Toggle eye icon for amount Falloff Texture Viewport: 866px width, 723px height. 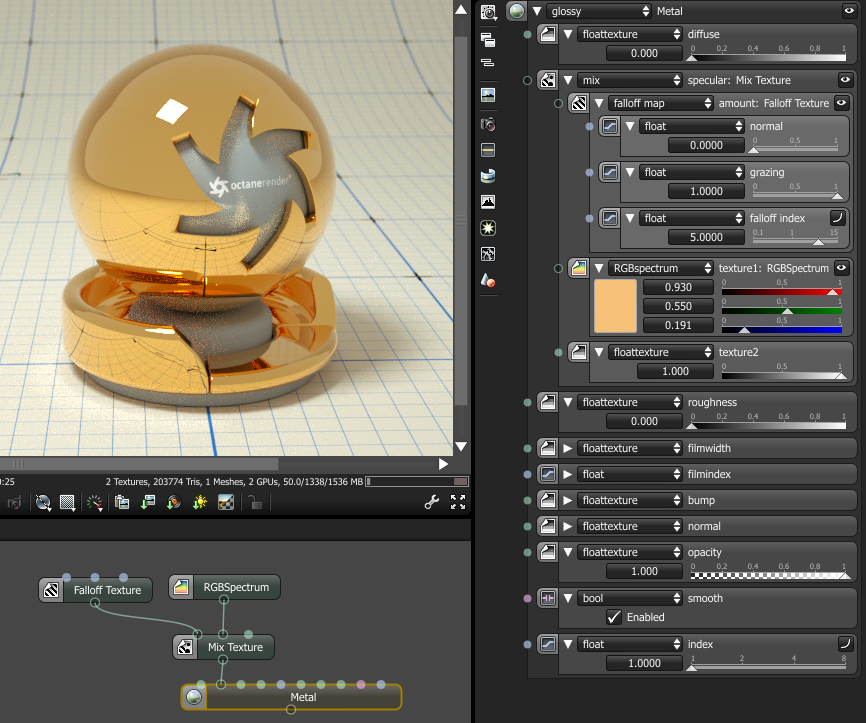841,103
